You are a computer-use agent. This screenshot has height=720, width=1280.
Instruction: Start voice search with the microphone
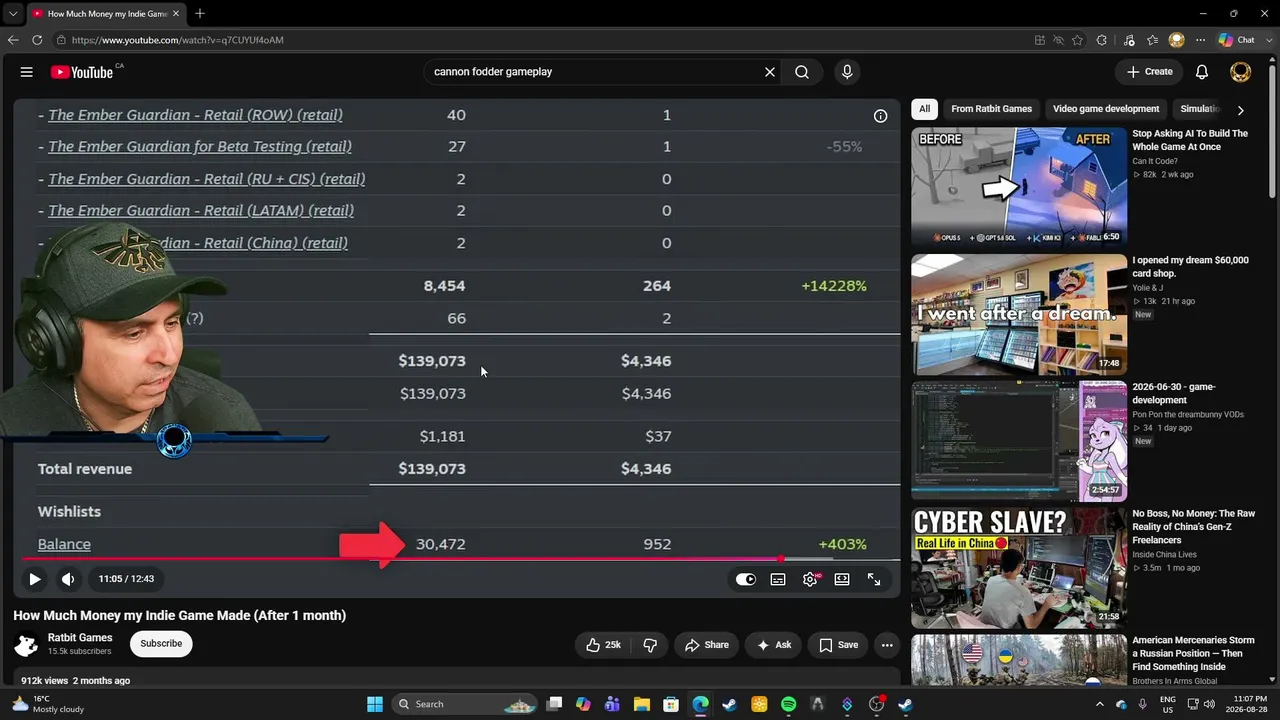[847, 72]
